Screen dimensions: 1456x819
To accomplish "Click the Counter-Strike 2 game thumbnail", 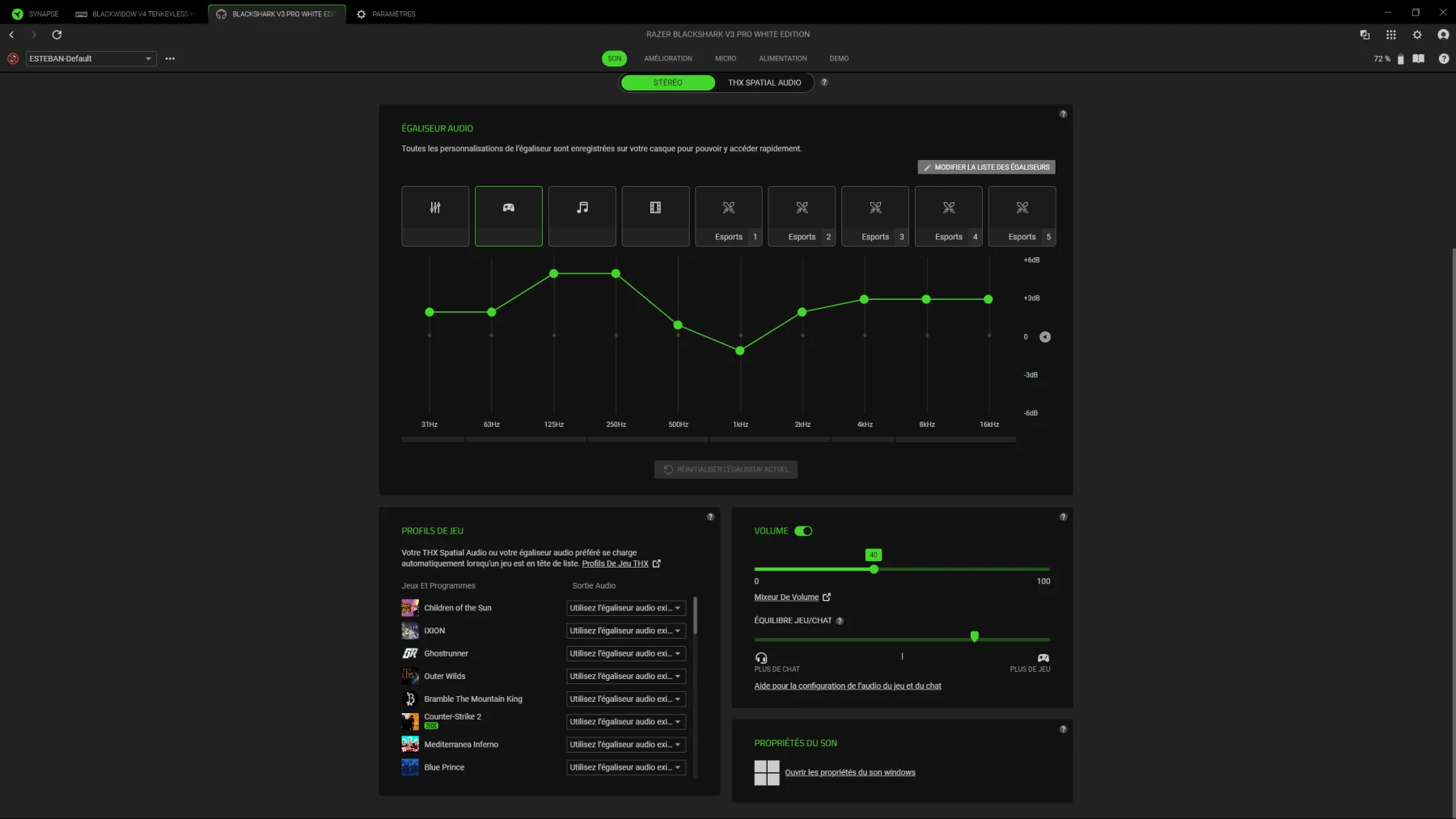I will click(x=410, y=721).
